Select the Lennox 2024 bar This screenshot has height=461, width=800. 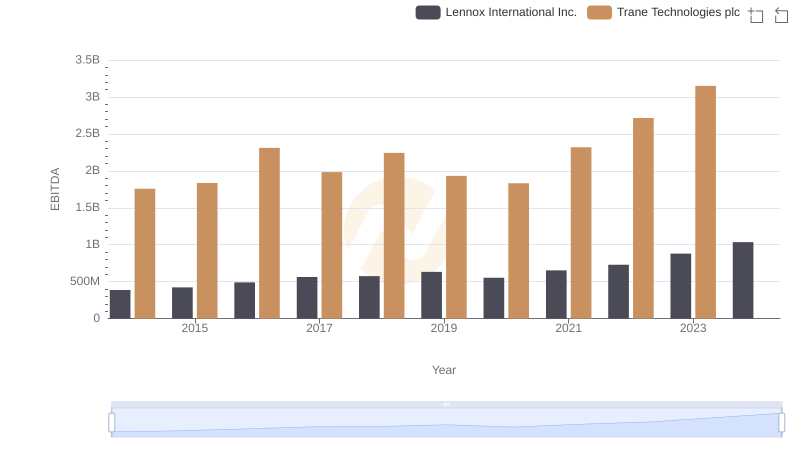click(x=743, y=280)
